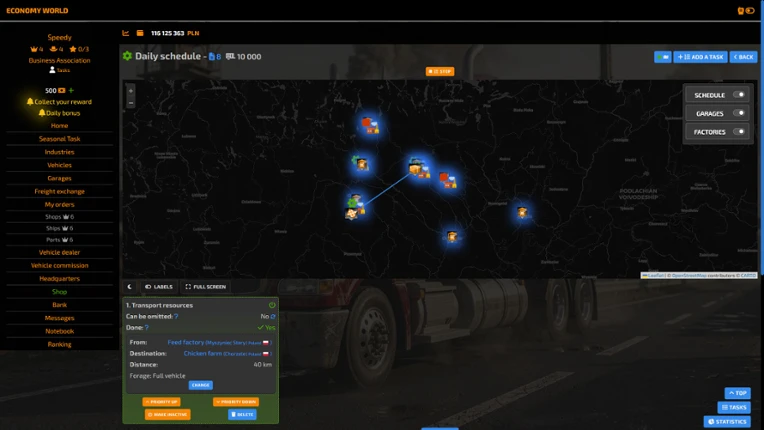Click the Priority down button

(236, 402)
